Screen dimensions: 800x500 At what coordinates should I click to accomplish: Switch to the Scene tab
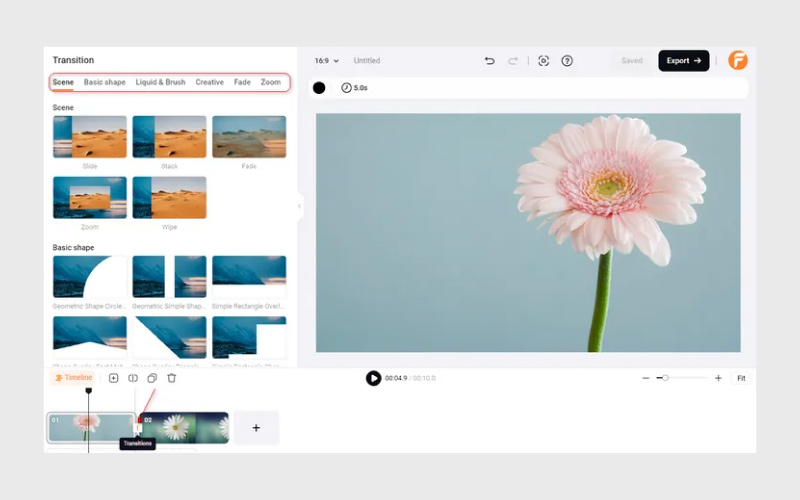(x=63, y=82)
